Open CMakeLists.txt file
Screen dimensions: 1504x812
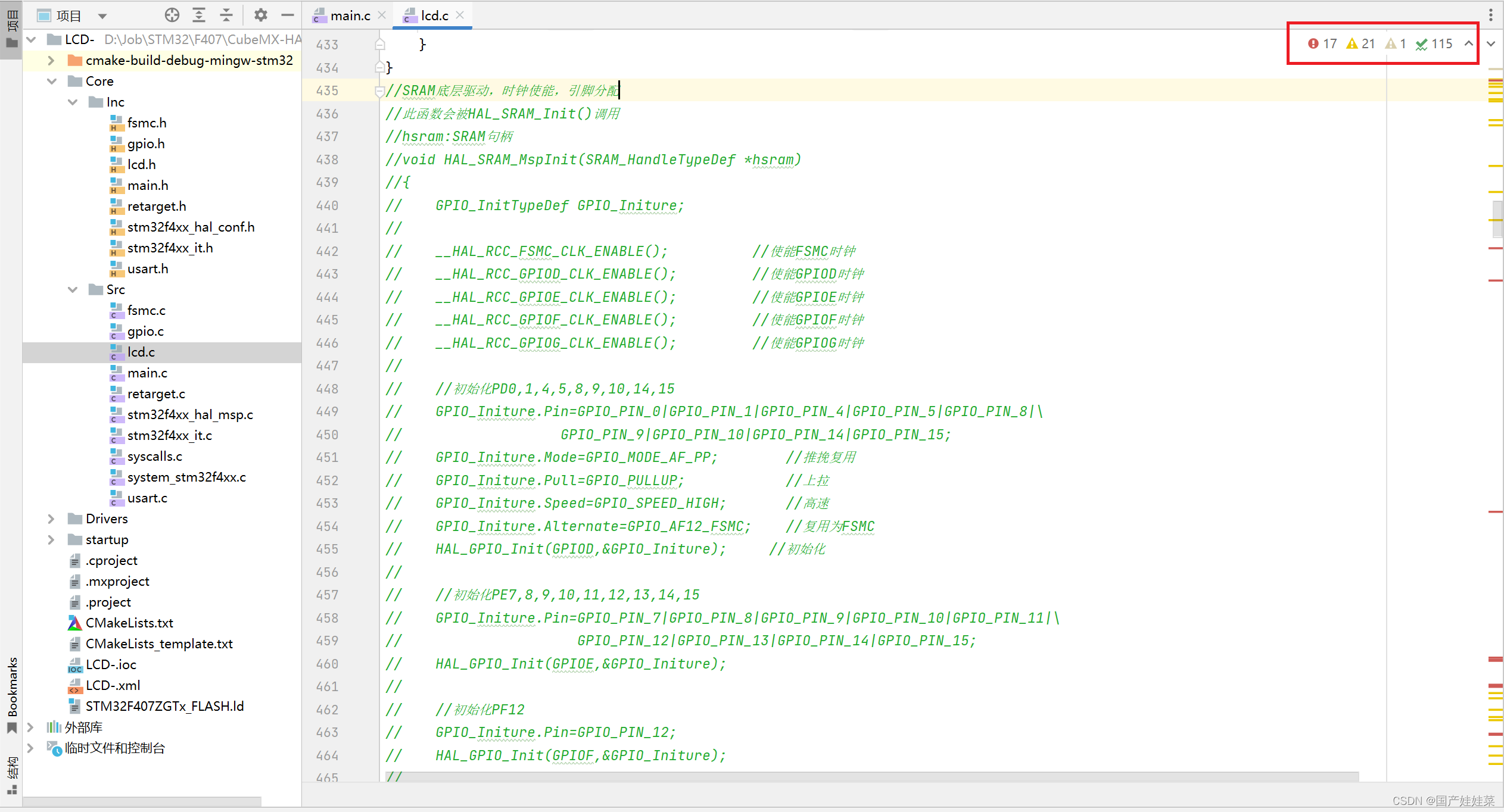(x=129, y=623)
